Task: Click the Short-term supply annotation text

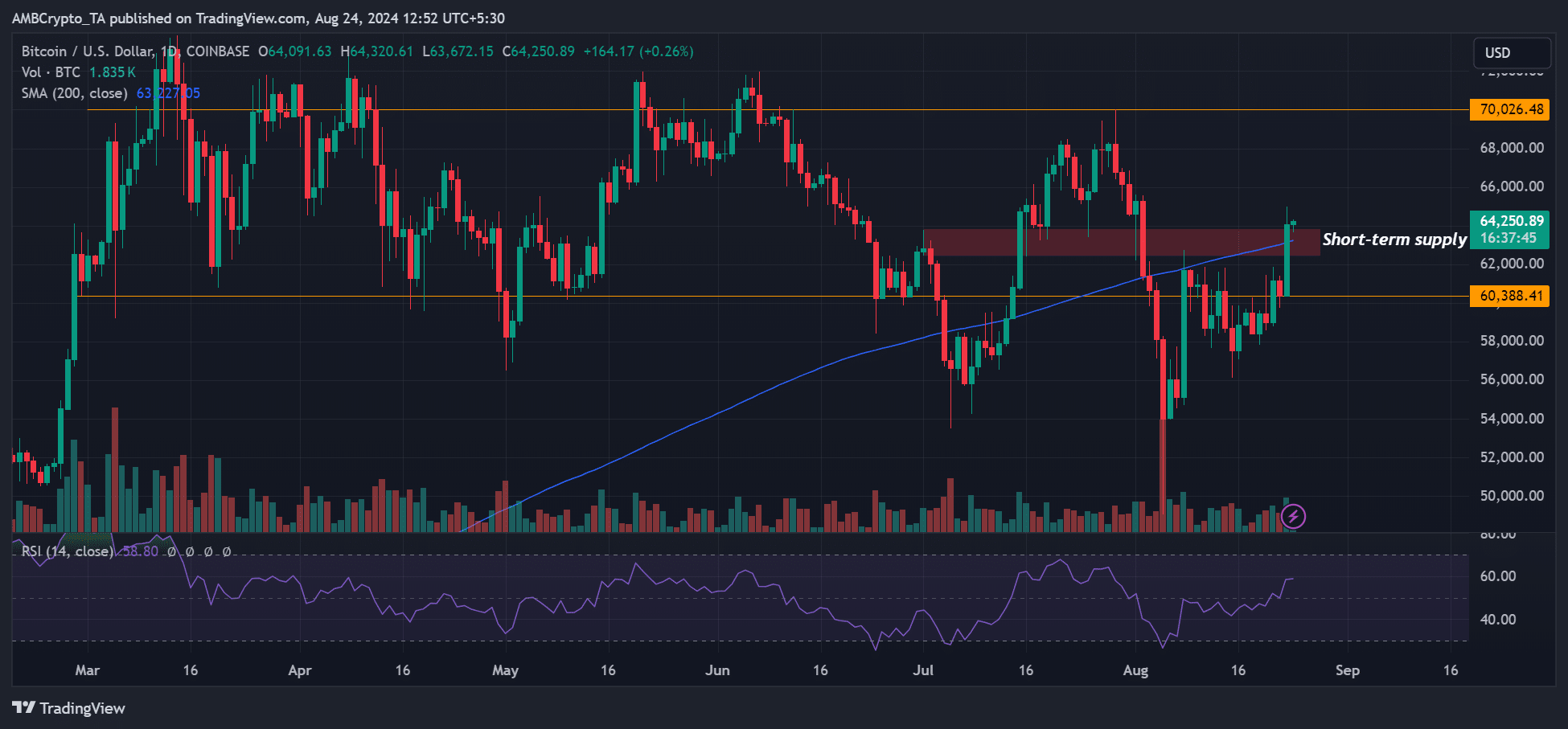Action: point(1394,240)
